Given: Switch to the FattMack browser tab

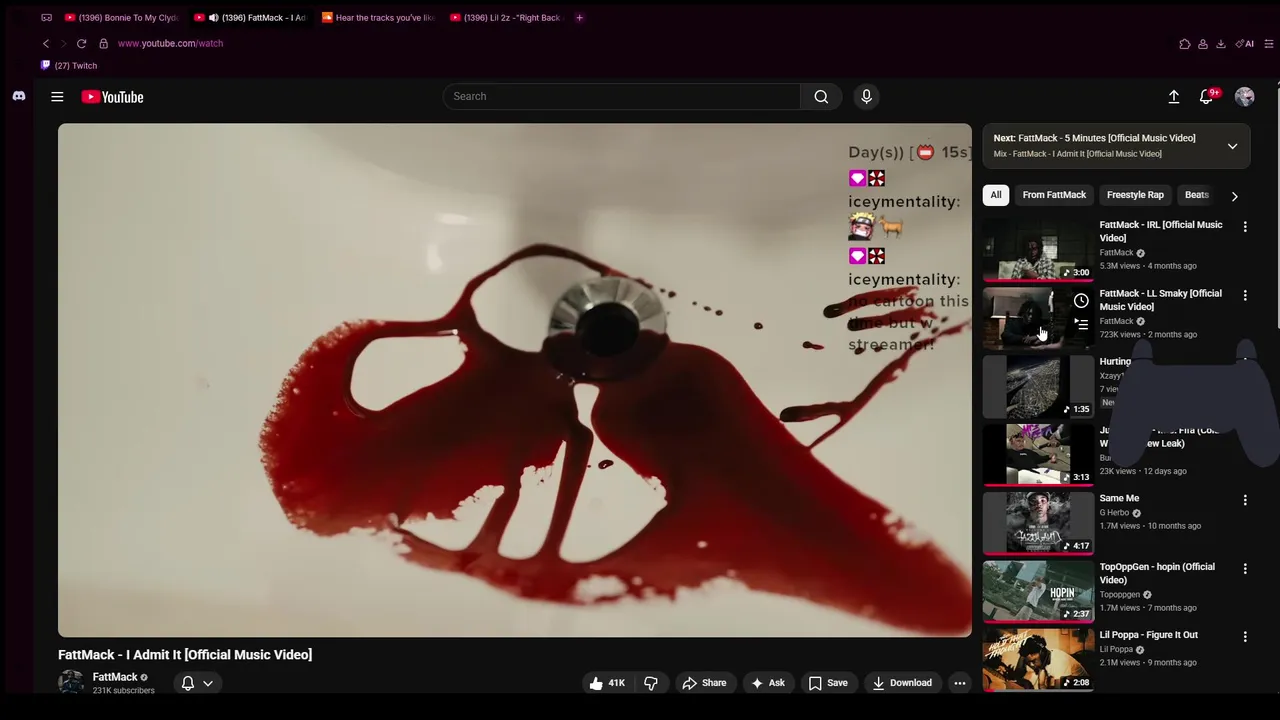Looking at the screenshot, I should (250, 17).
